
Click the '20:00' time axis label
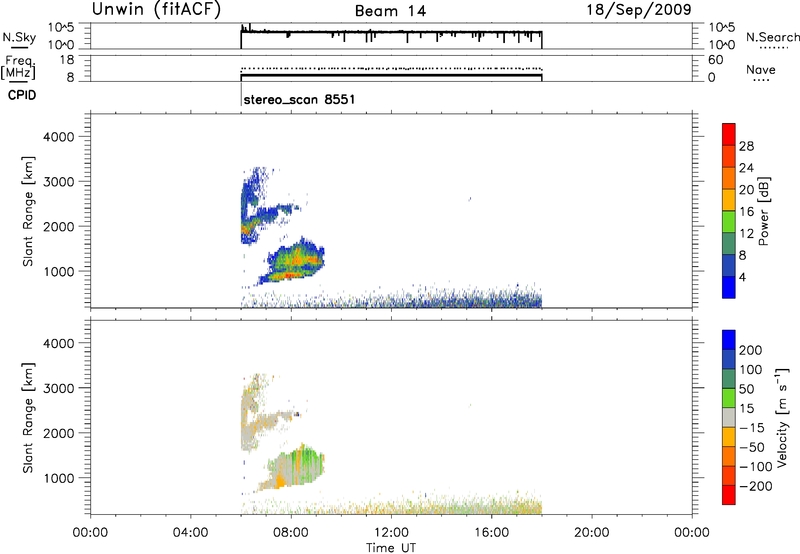pos(592,533)
